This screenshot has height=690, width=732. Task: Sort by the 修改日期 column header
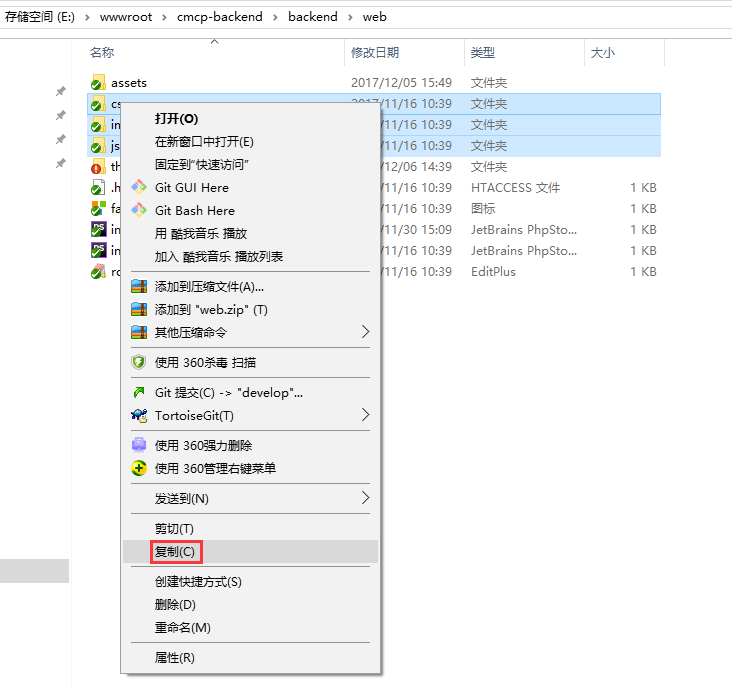[375, 52]
